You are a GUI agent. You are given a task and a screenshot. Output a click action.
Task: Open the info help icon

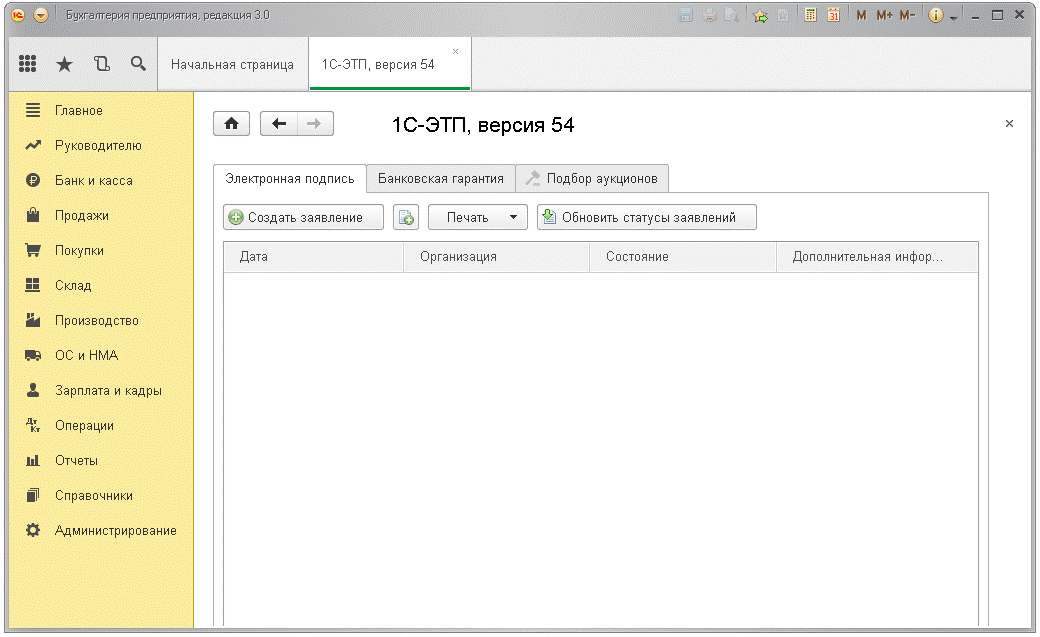(x=935, y=15)
